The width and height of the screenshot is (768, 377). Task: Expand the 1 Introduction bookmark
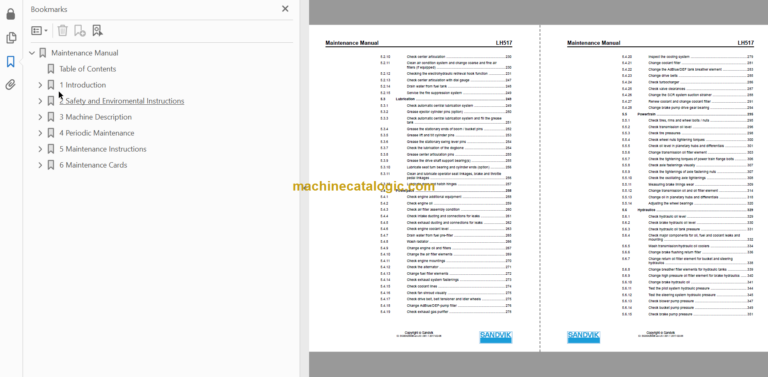point(40,85)
